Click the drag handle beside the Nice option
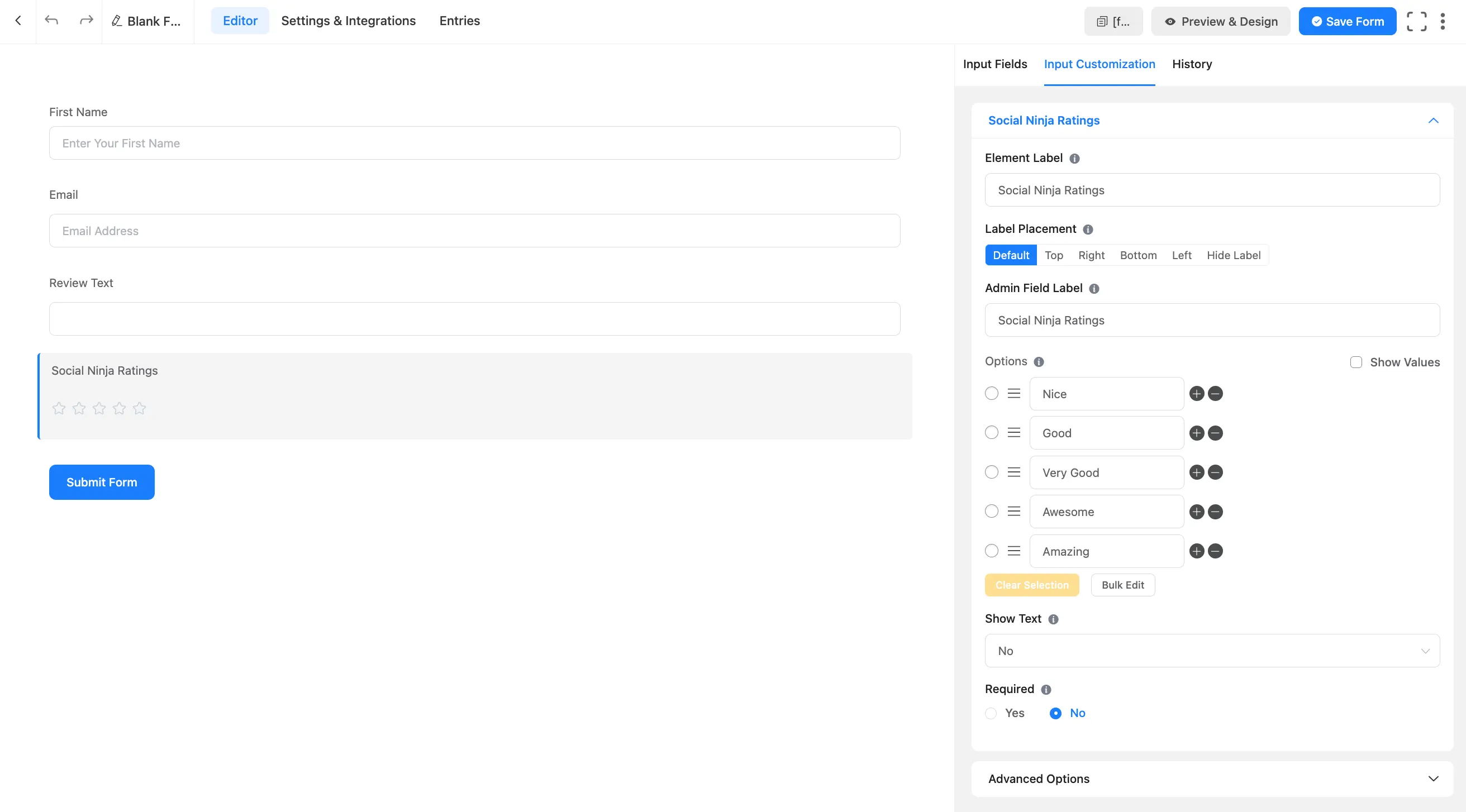This screenshot has width=1466, height=812. (x=1013, y=393)
